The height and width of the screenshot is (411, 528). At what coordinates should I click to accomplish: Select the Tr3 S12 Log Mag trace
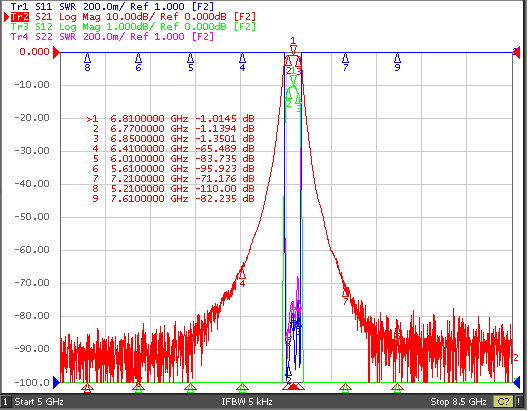click(133, 27)
